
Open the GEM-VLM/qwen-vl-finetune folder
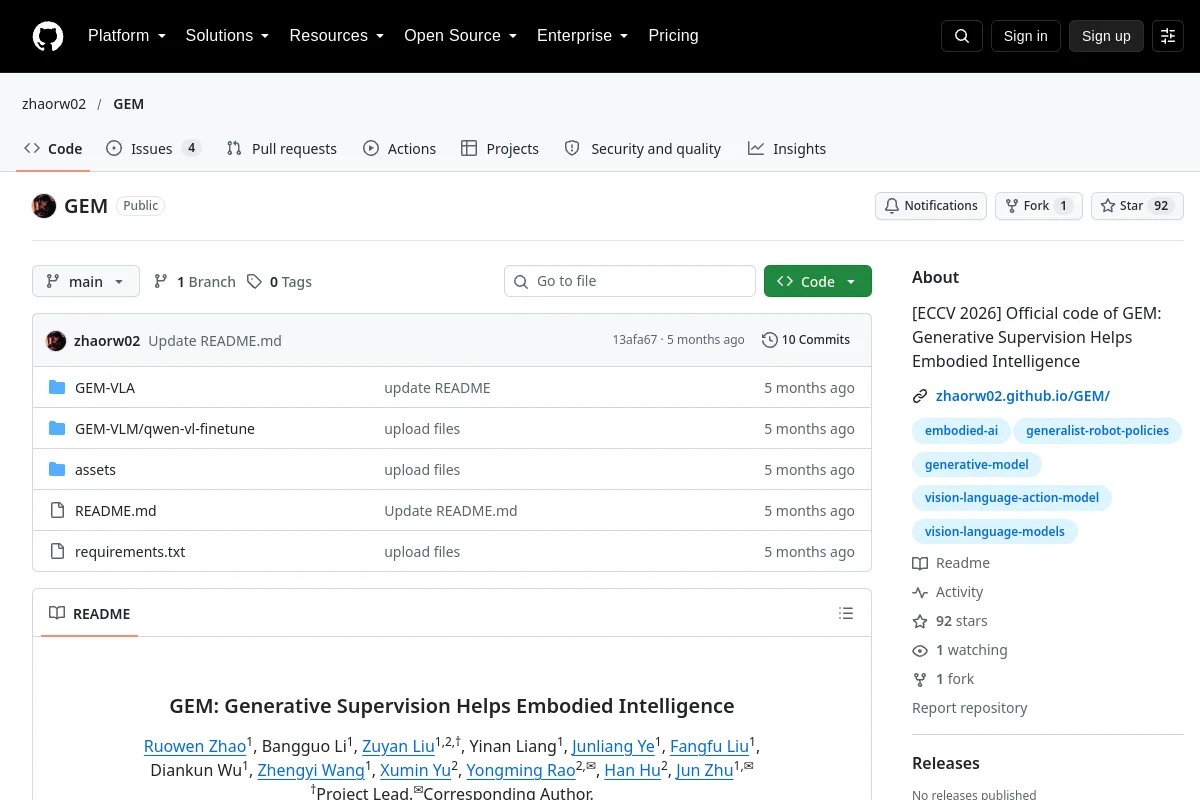(x=165, y=429)
